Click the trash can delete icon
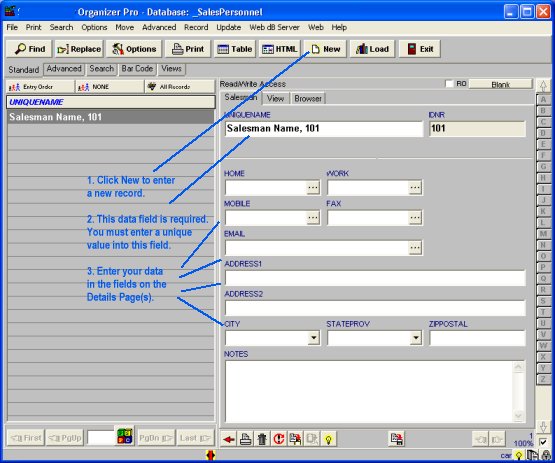555x463 pixels. click(x=262, y=439)
